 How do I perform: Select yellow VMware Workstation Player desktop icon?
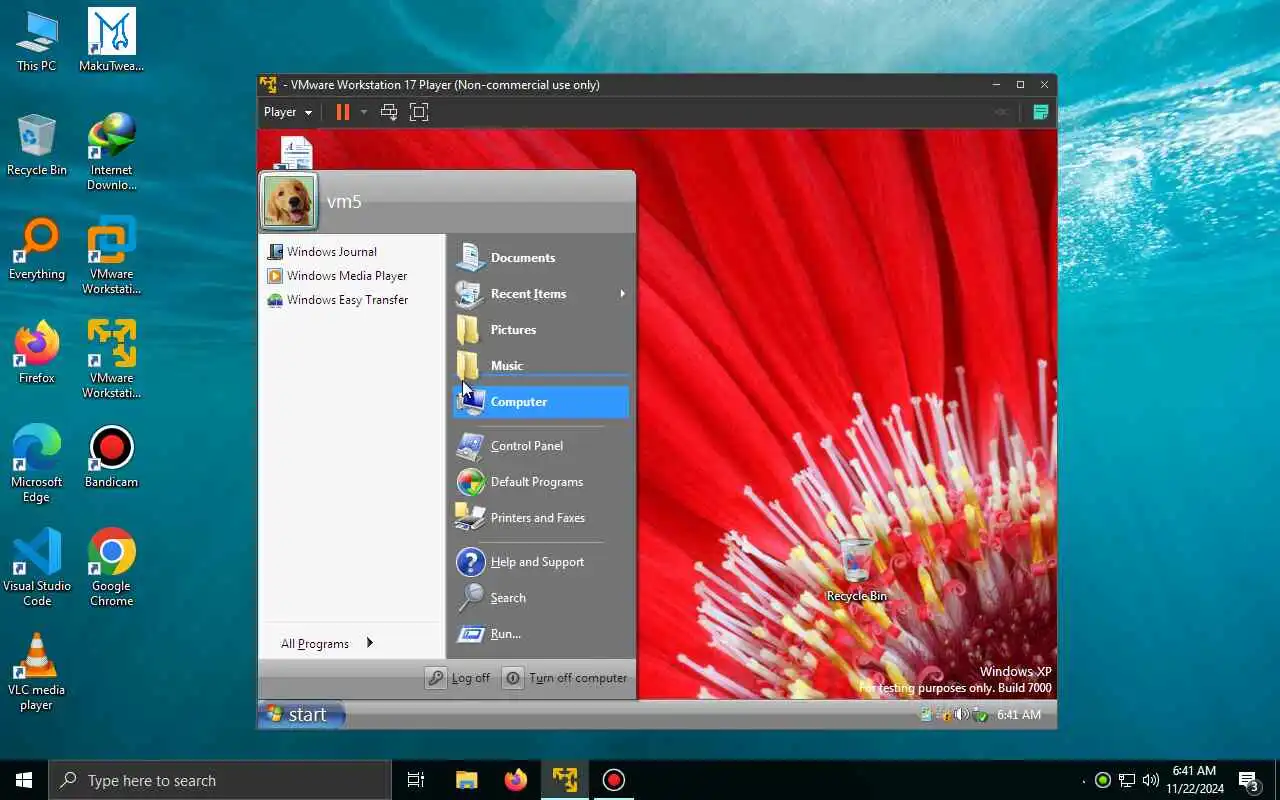click(112, 361)
